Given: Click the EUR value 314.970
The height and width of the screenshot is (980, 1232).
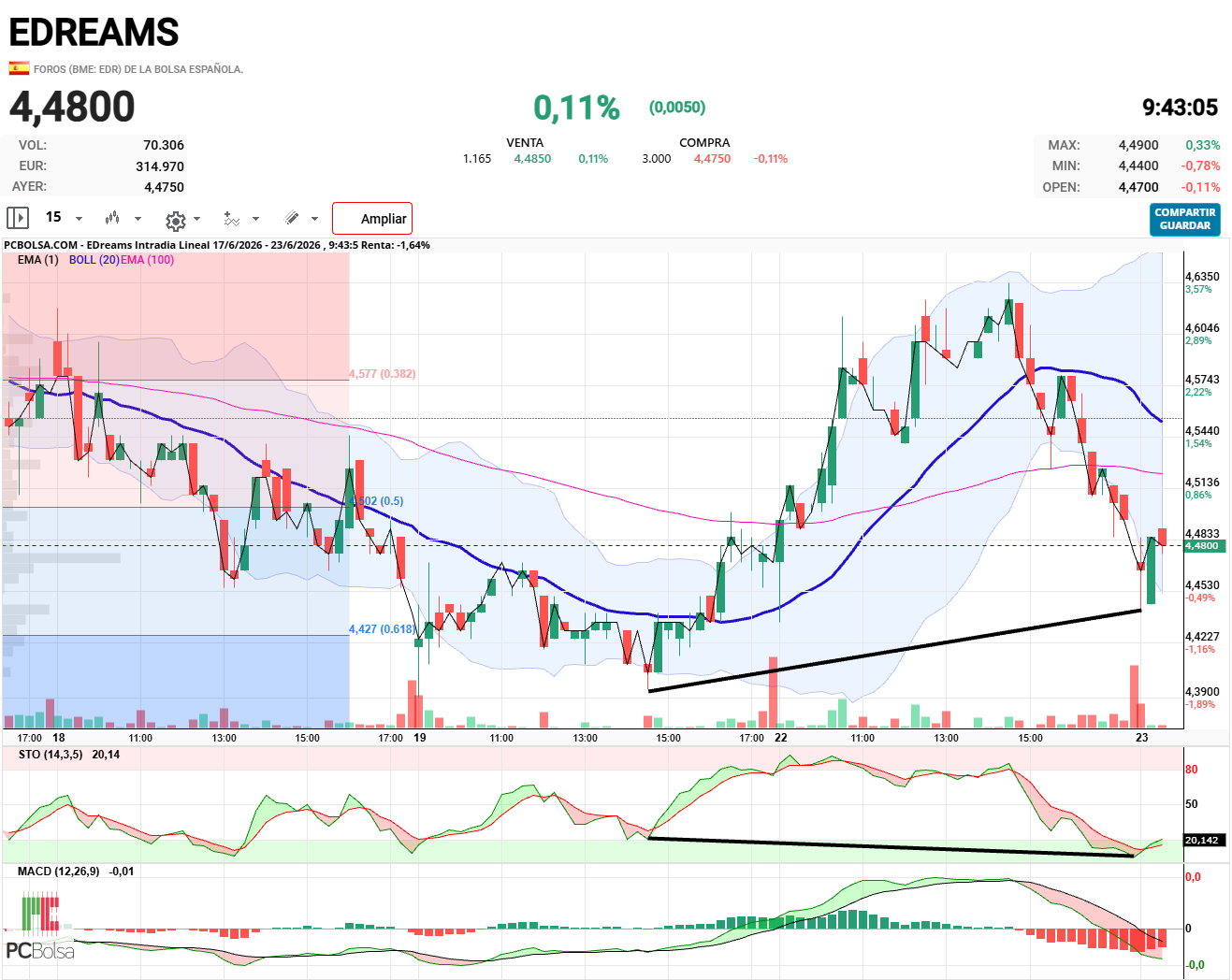Looking at the screenshot, I should coord(160,166).
